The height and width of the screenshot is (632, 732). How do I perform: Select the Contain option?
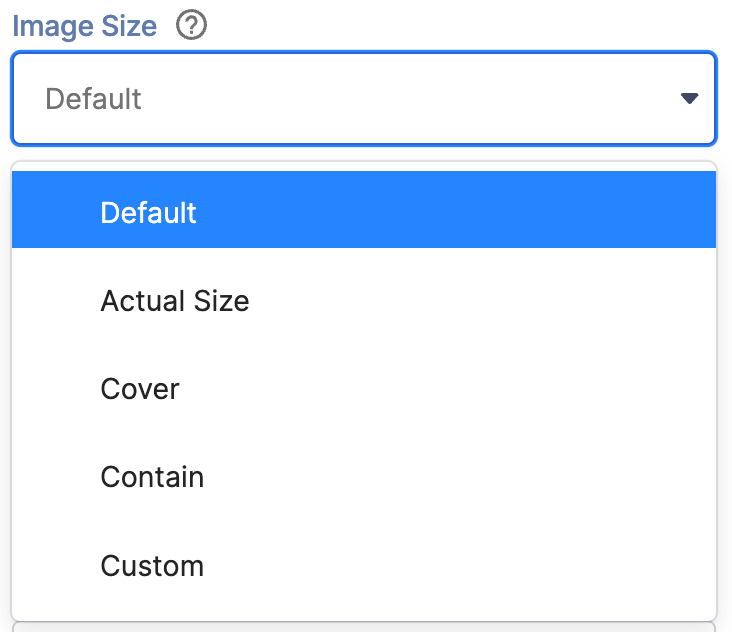pyautogui.click(x=364, y=477)
